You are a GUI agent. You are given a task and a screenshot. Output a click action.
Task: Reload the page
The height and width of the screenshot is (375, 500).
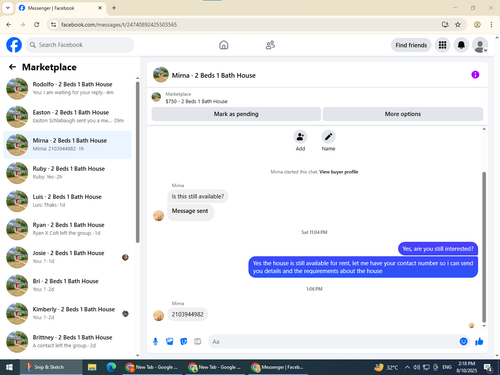click(37, 25)
